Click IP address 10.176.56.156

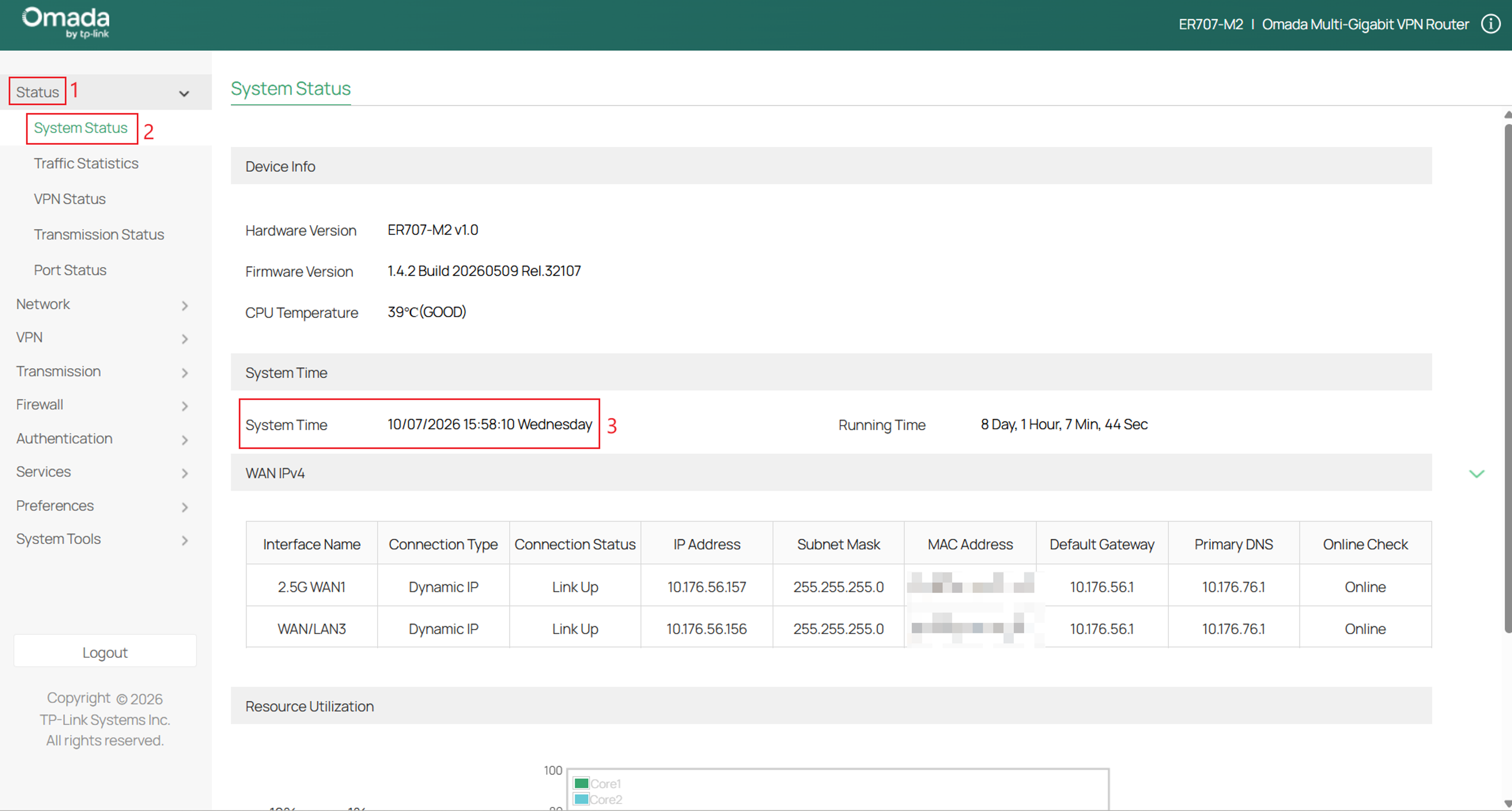tap(707, 628)
